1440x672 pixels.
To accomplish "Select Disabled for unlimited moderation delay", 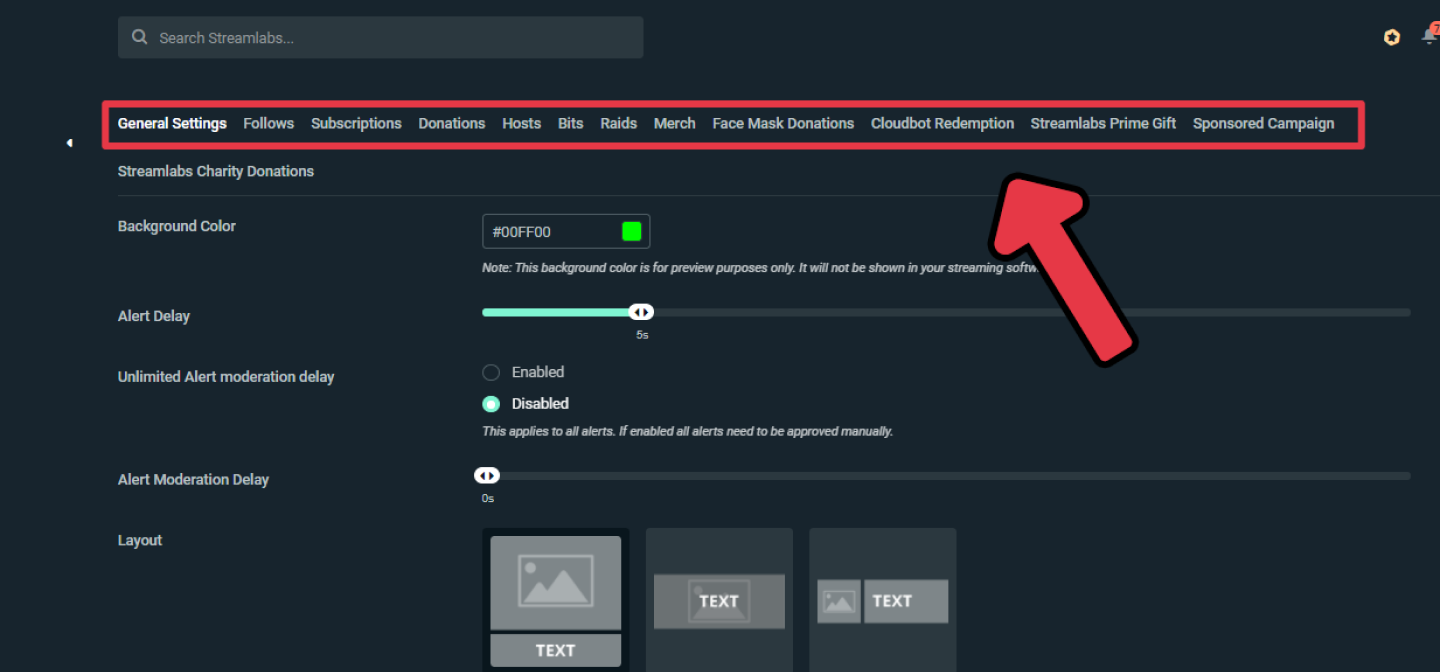I will (491, 404).
